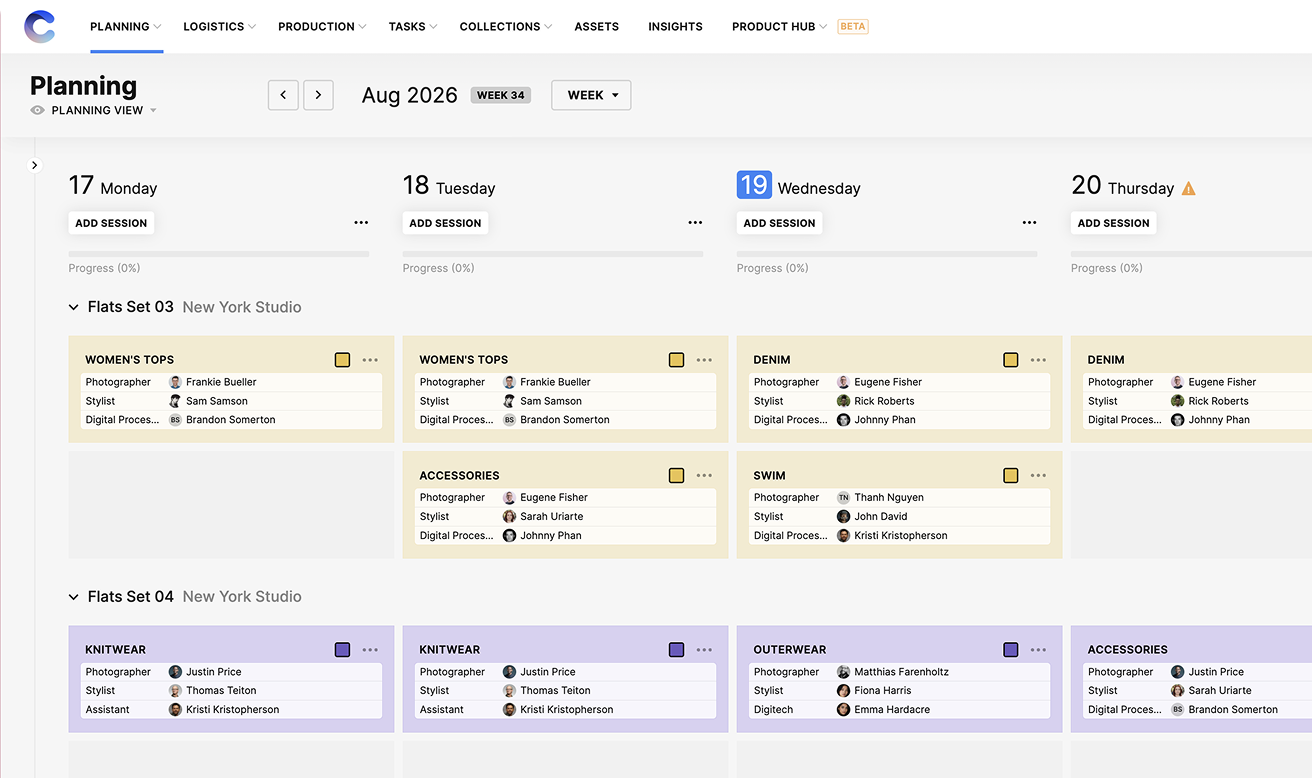
Task: Open options for the Swim session
Action: [1038, 476]
